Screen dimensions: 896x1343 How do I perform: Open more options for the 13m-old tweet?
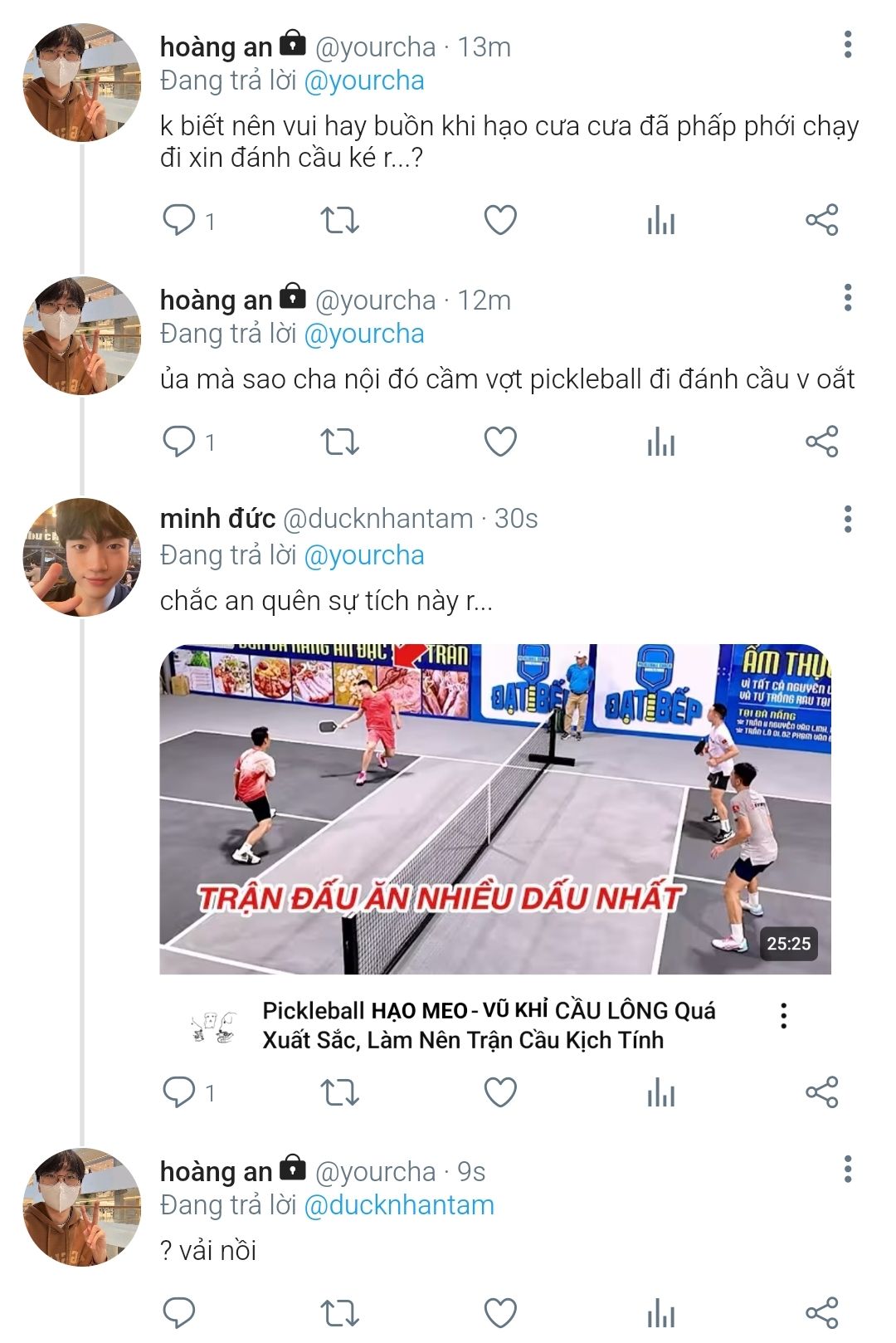[x=847, y=45]
